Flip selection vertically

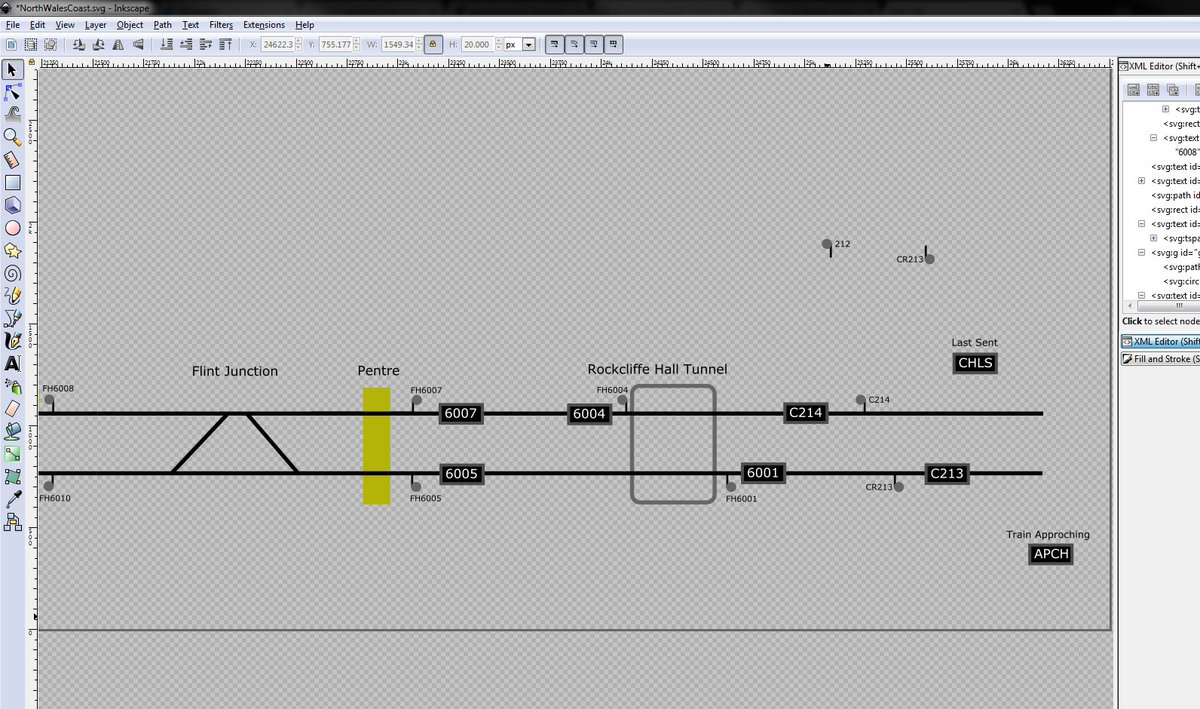138,44
